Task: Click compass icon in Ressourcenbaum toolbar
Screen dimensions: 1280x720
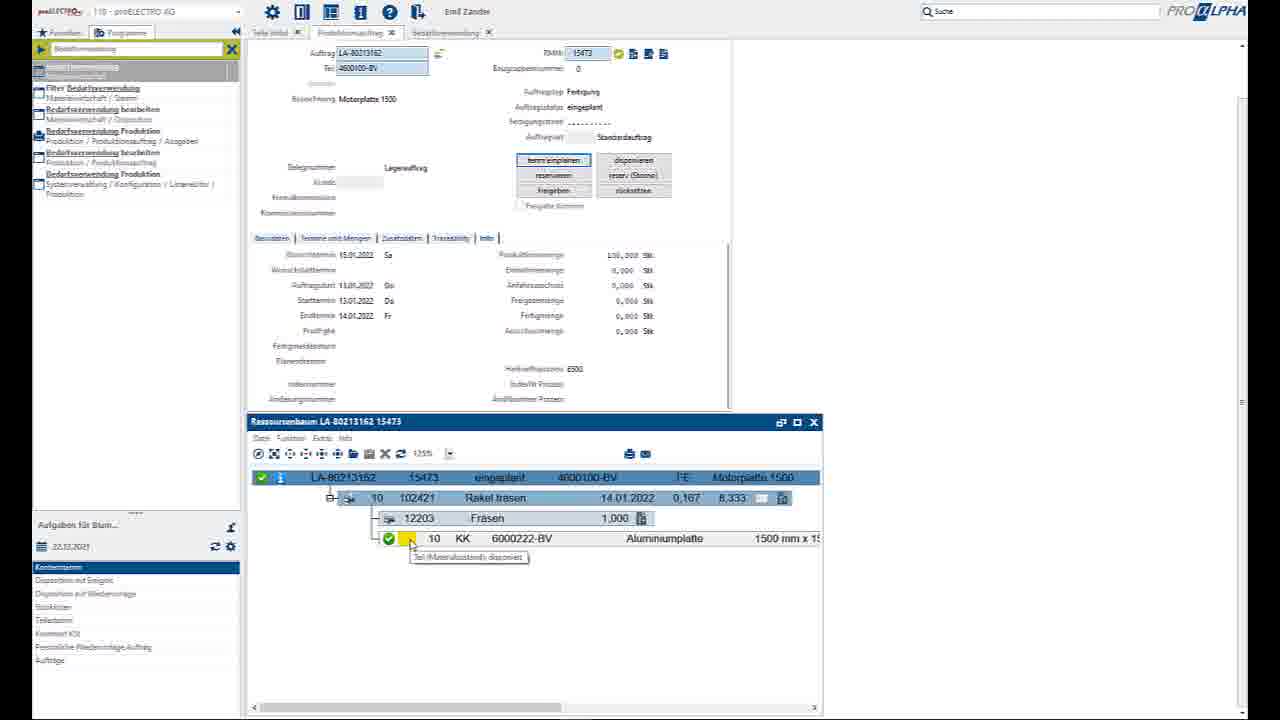Action: click(258, 454)
